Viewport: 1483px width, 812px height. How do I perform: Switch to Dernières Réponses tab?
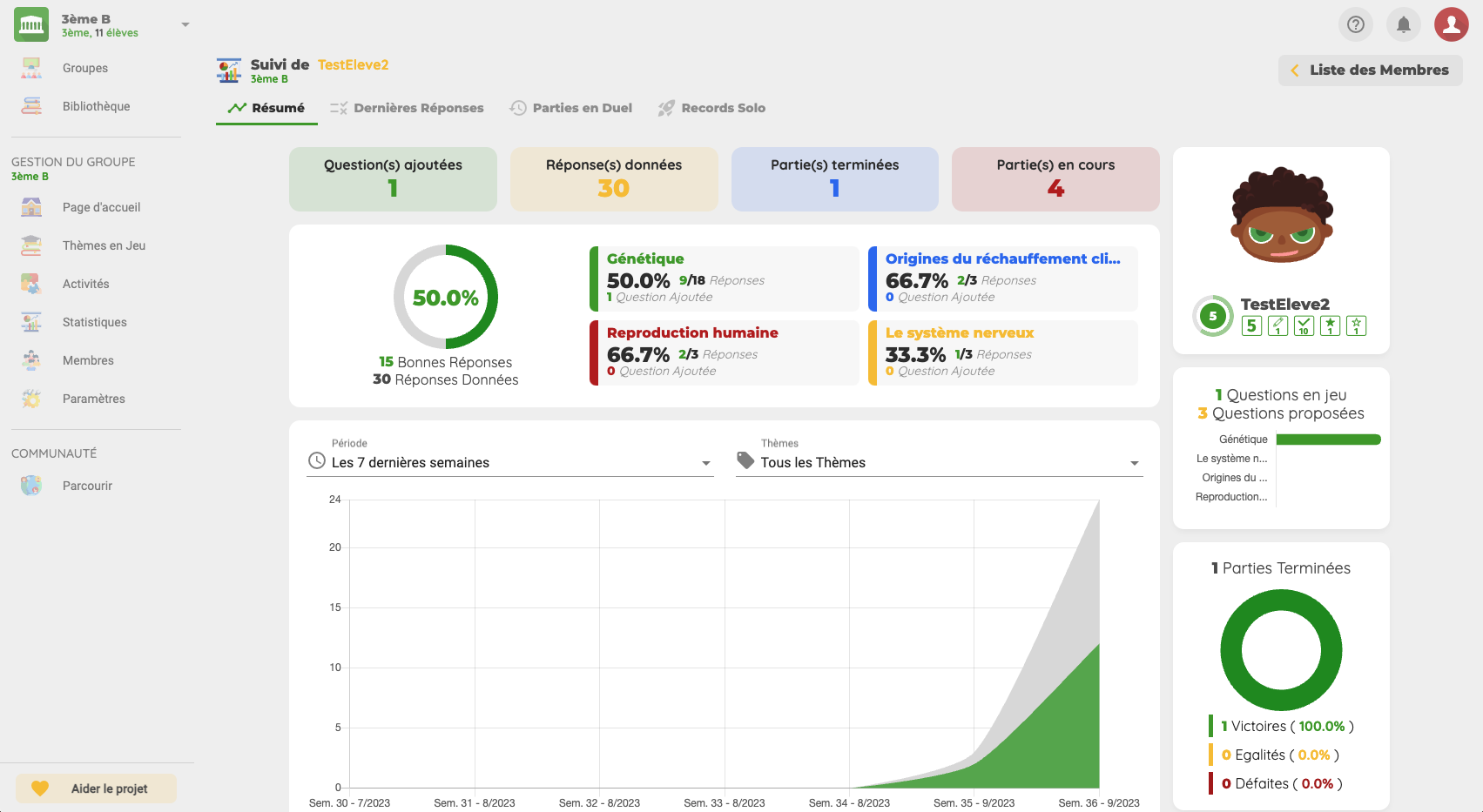[x=408, y=108]
